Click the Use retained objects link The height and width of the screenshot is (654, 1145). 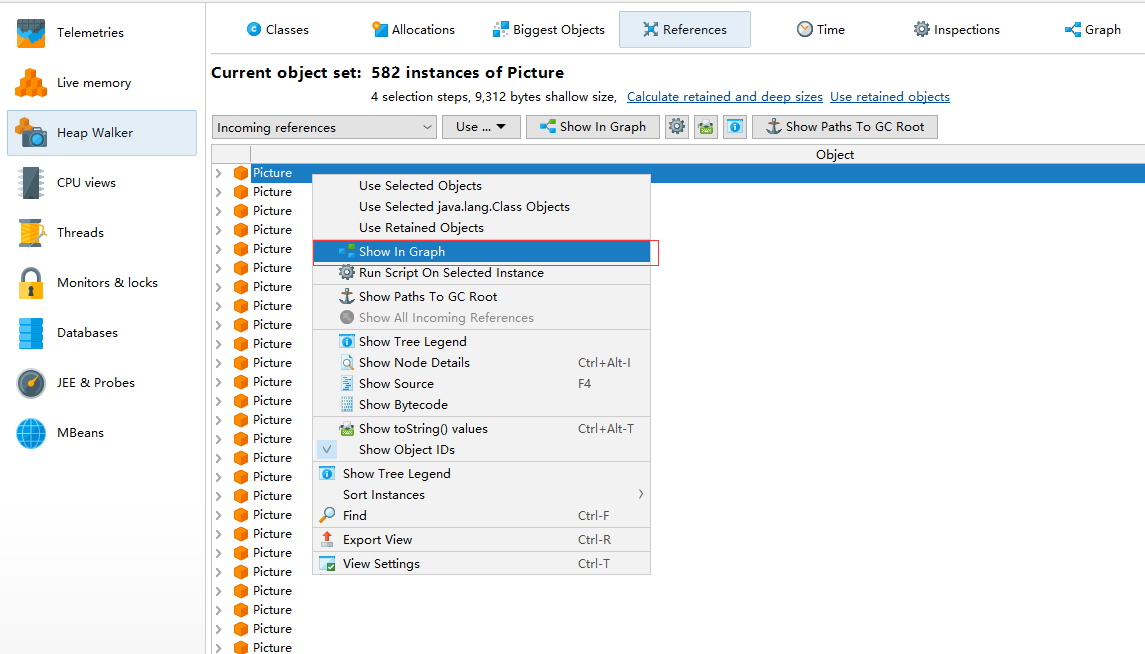click(889, 97)
